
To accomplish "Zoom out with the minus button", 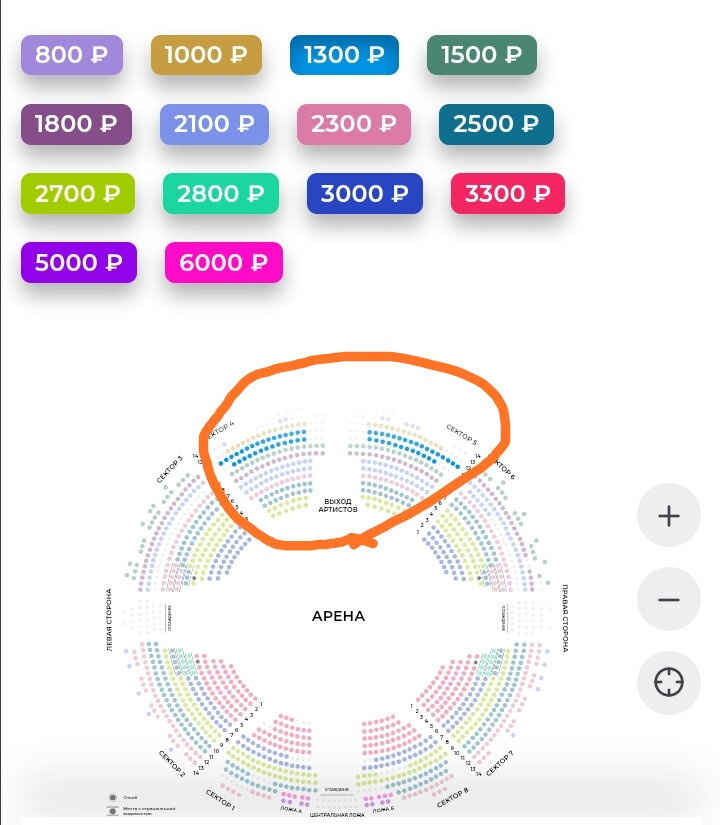I will coord(668,599).
